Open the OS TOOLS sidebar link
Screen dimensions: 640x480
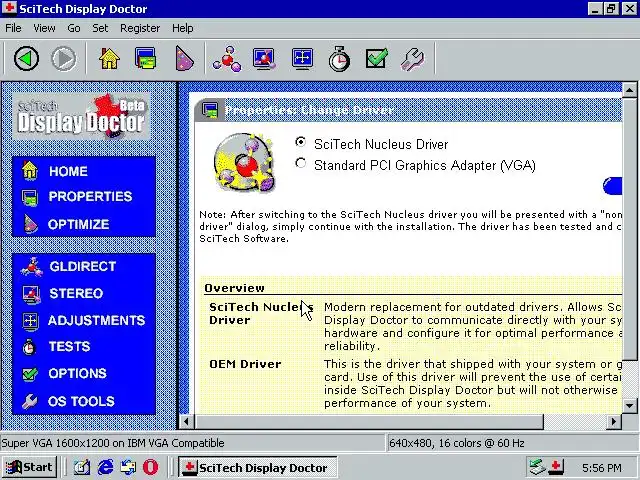[81, 402]
